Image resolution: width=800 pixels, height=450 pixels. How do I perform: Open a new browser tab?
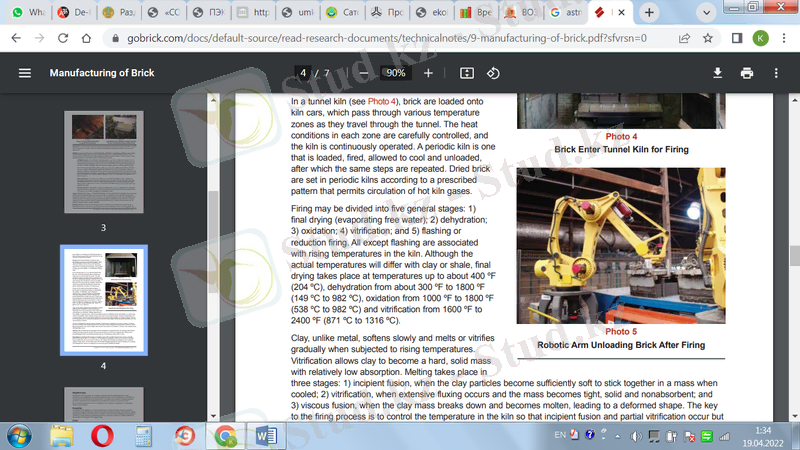[x=649, y=12]
